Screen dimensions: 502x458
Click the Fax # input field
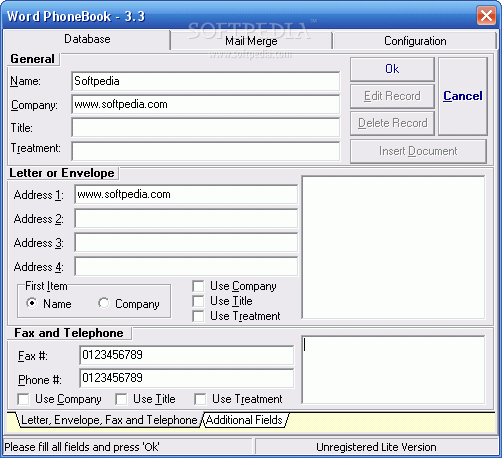coord(187,355)
